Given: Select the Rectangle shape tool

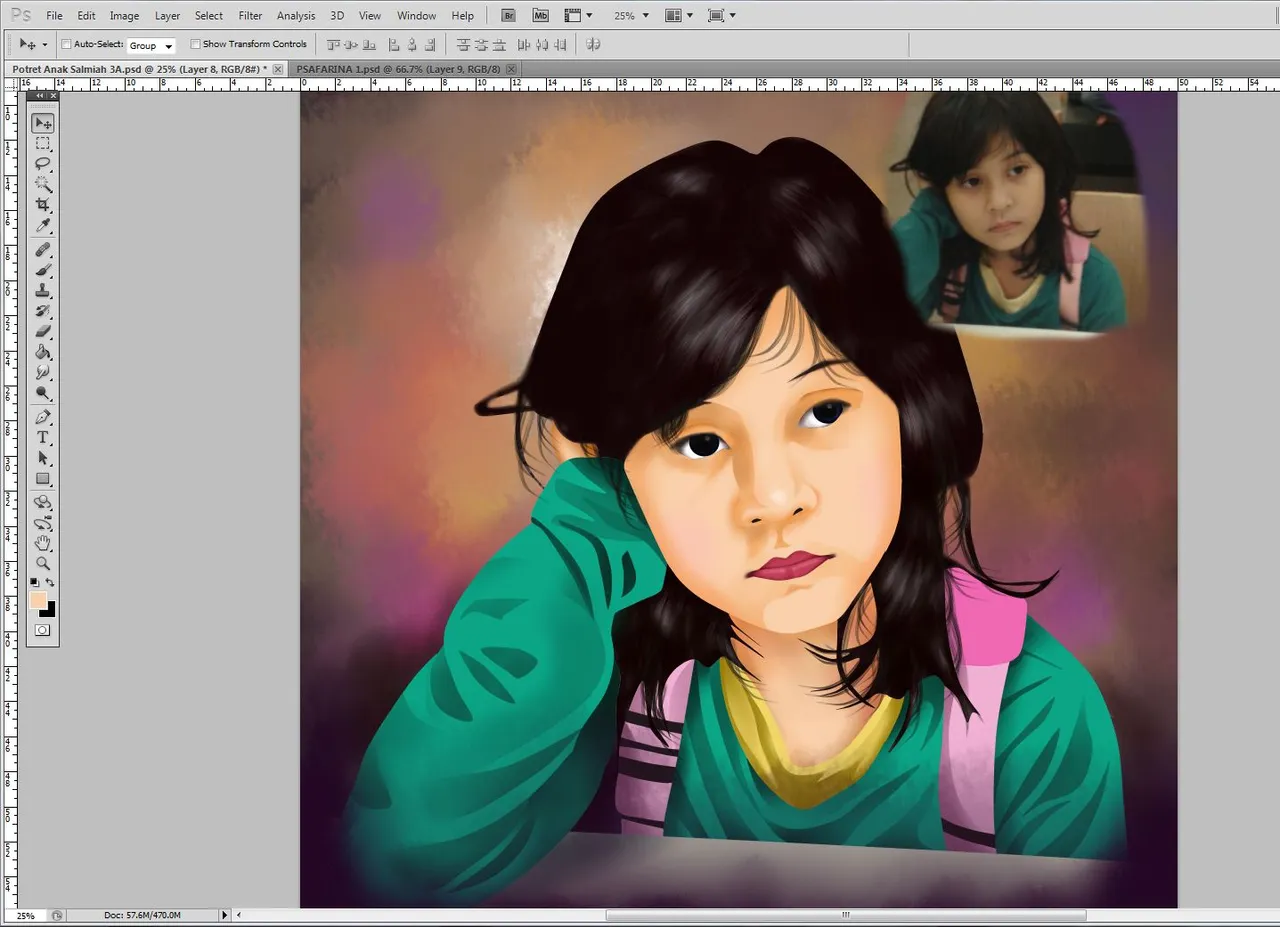Looking at the screenshot, I should point(43,478).
